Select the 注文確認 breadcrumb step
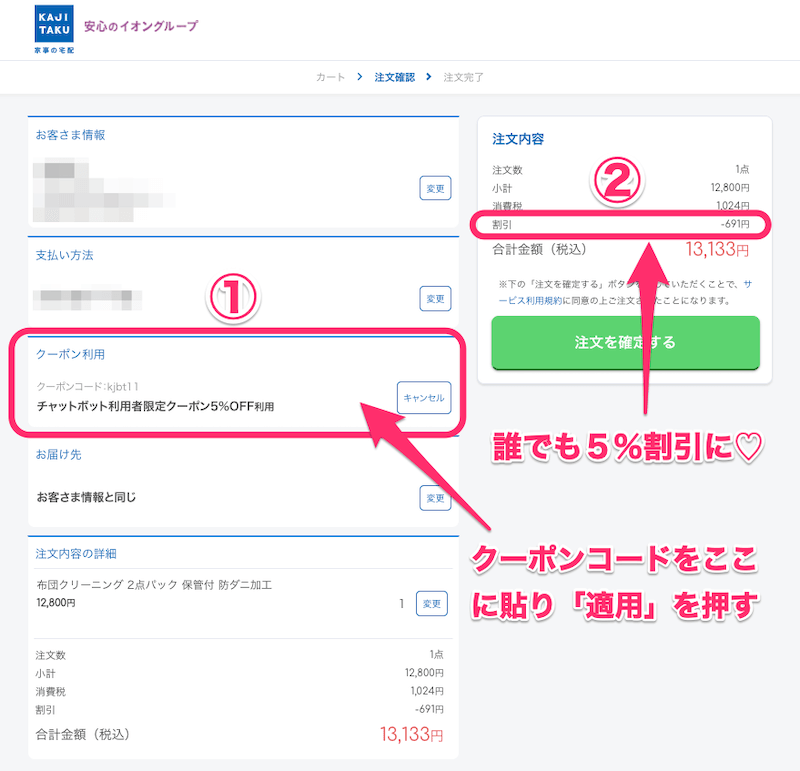 [394, 77]
